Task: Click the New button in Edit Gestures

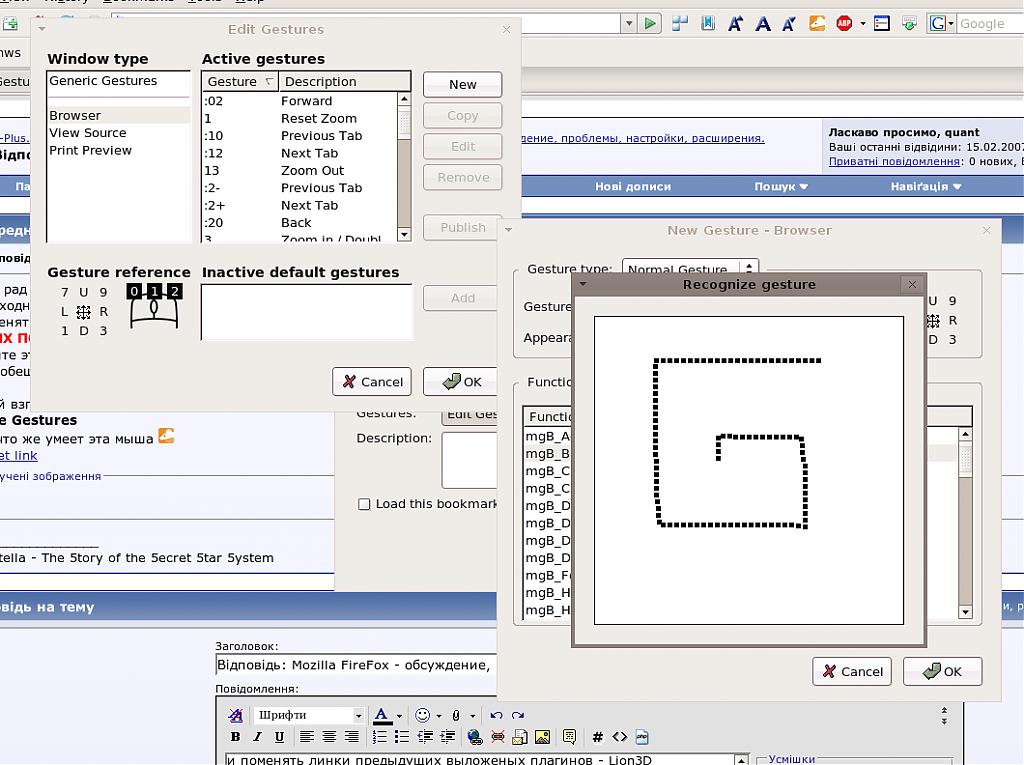Action: 462,85
